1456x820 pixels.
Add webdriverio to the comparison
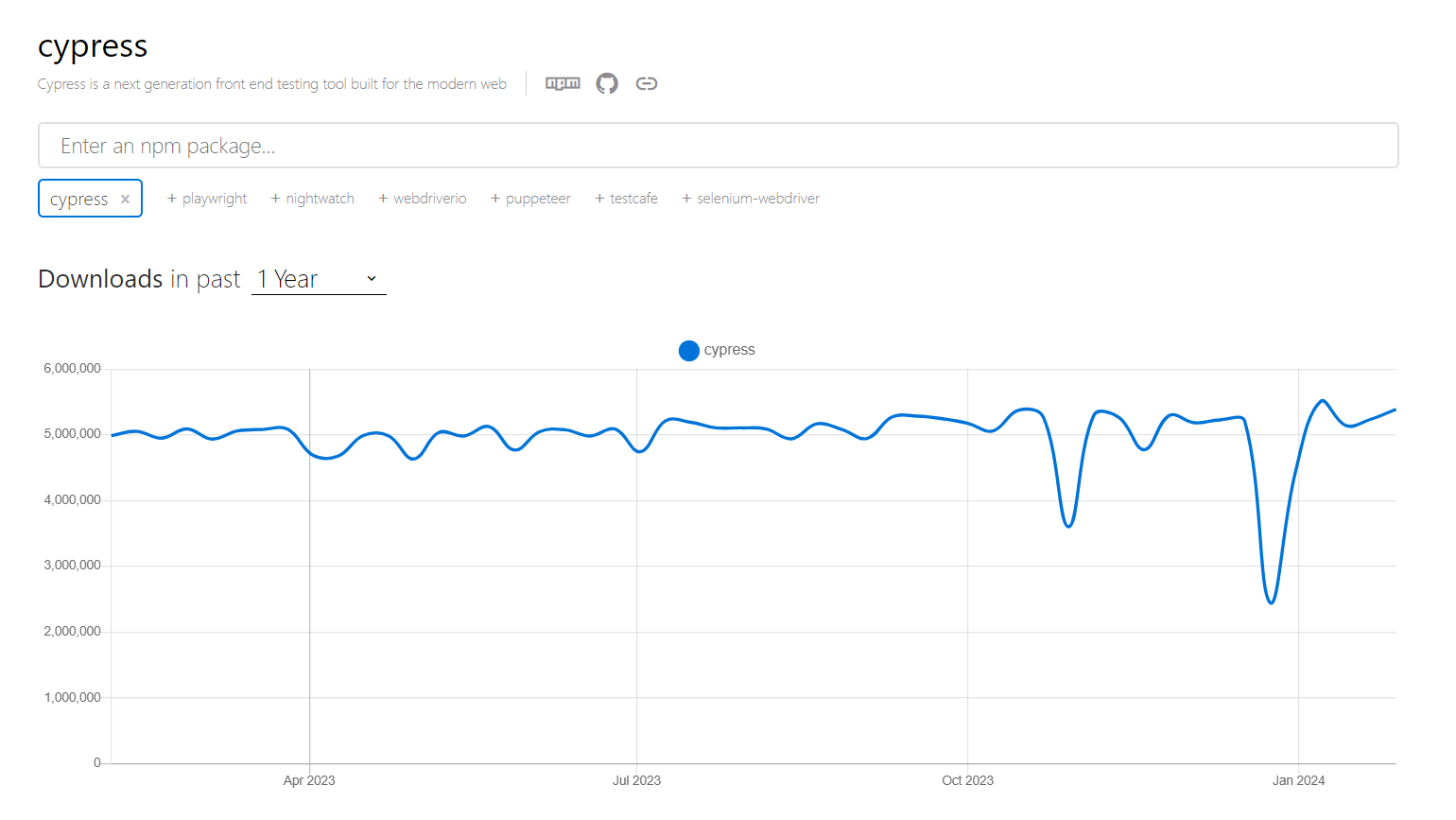[423, 199]
